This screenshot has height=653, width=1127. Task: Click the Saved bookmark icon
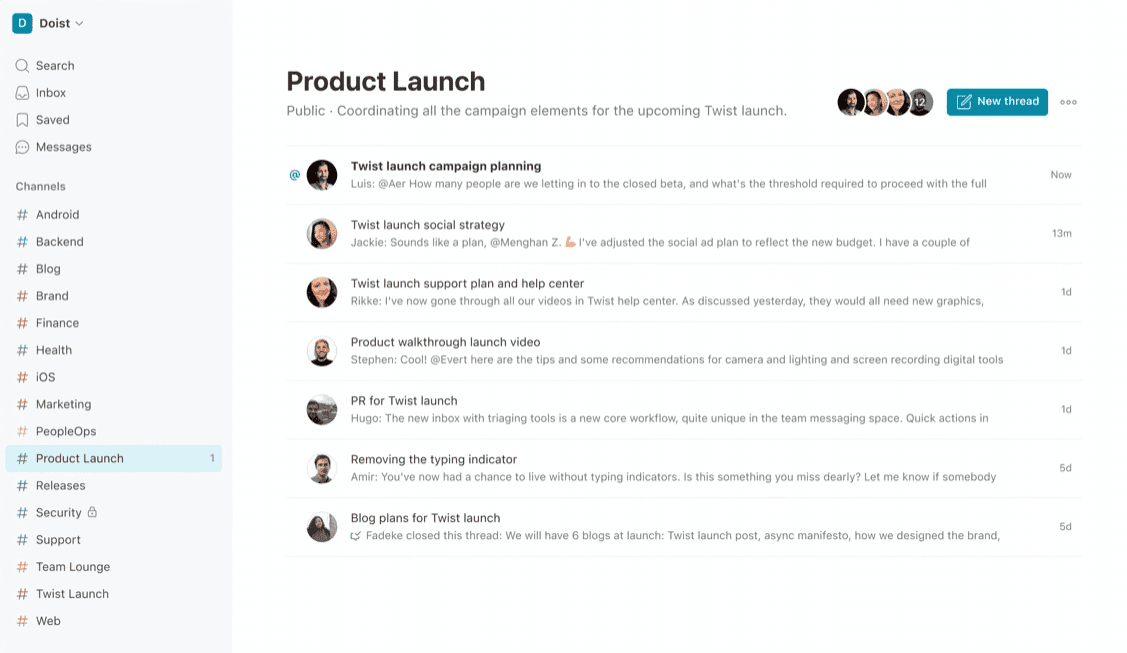click(x=22, y=120)
